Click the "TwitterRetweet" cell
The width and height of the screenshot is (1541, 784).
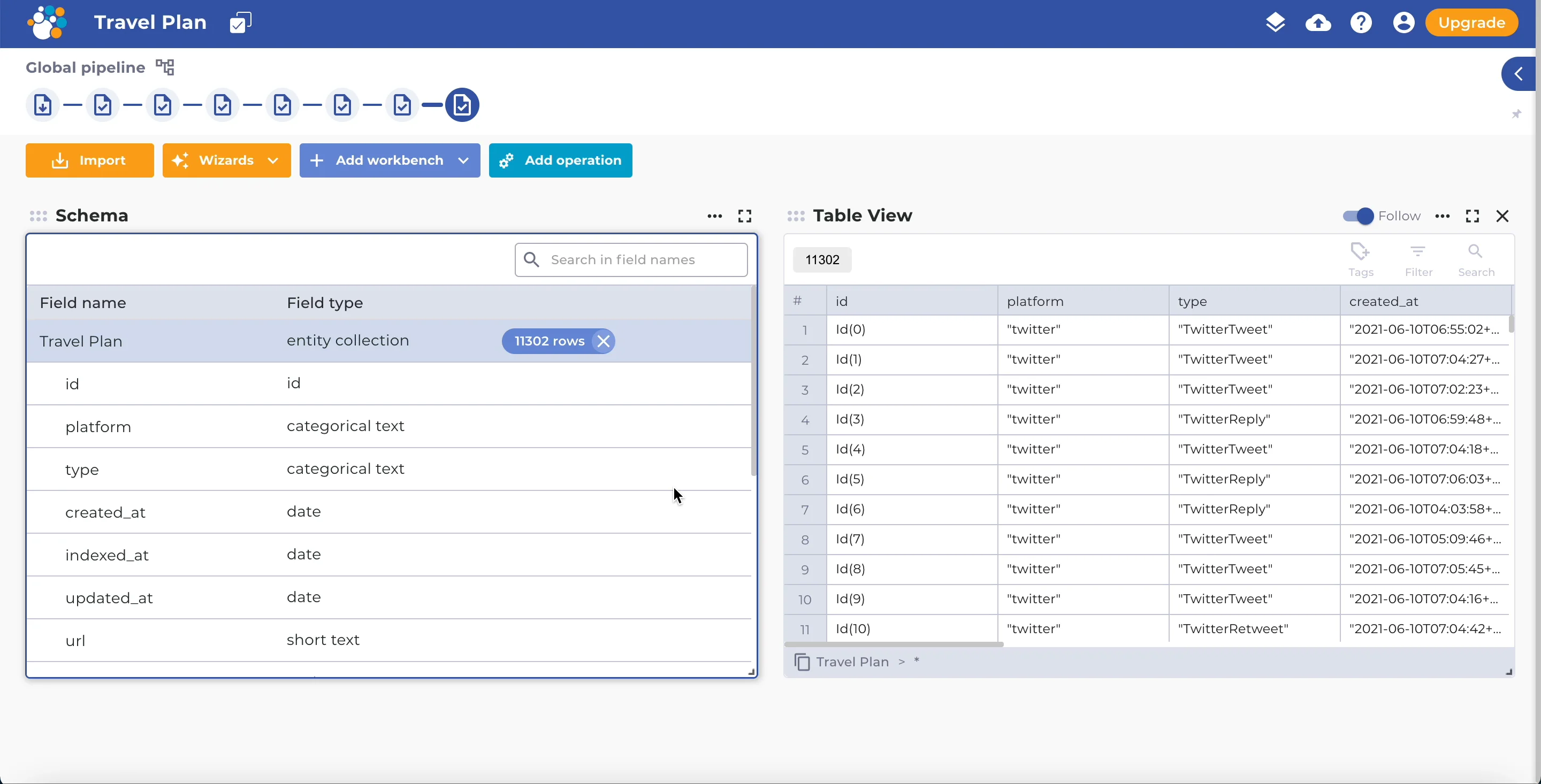pyautogui.click(x=1254, y=628)
